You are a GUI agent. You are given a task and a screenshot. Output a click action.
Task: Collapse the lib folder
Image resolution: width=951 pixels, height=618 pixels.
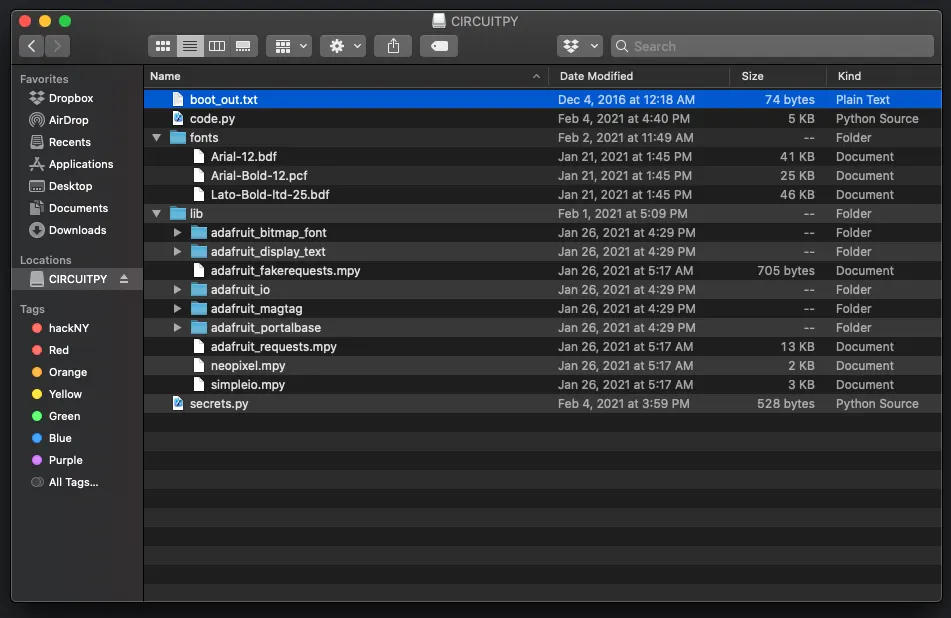156,213
